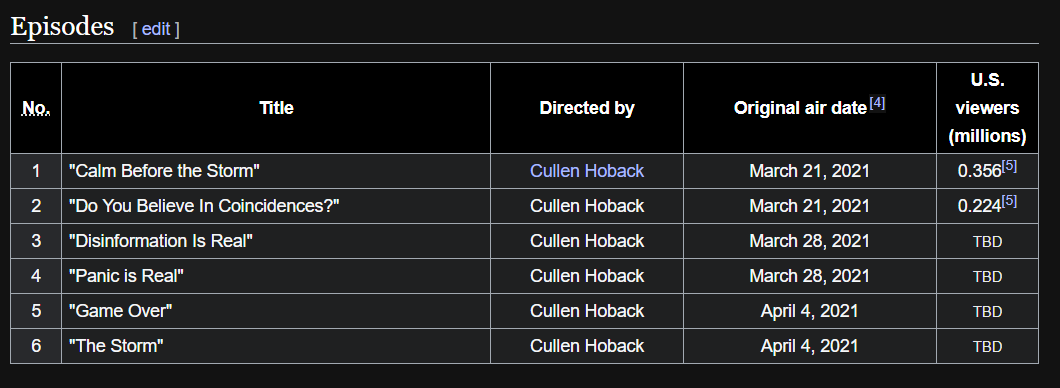Screen dimensions: 1060x388
Task: Click the "Game Over" title cell
Action: click(x=276, y=312)
